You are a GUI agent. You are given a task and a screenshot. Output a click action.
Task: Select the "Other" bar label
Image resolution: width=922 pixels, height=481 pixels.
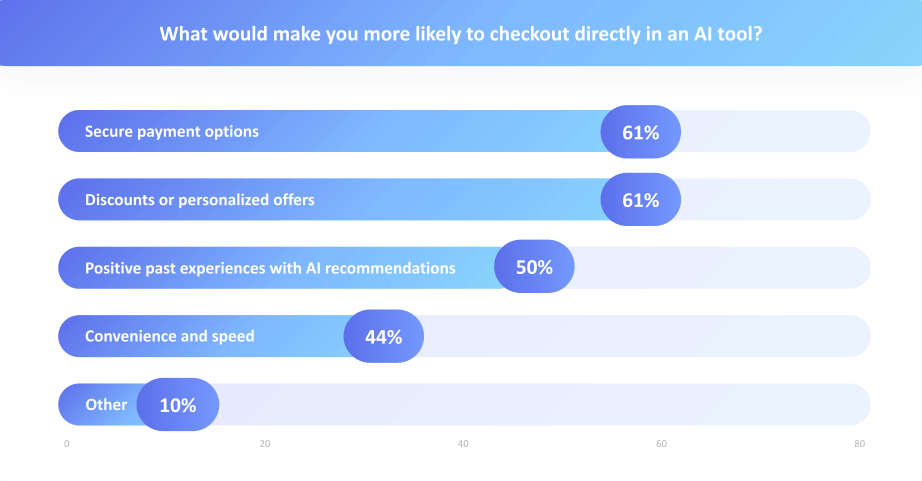point(106,405)
